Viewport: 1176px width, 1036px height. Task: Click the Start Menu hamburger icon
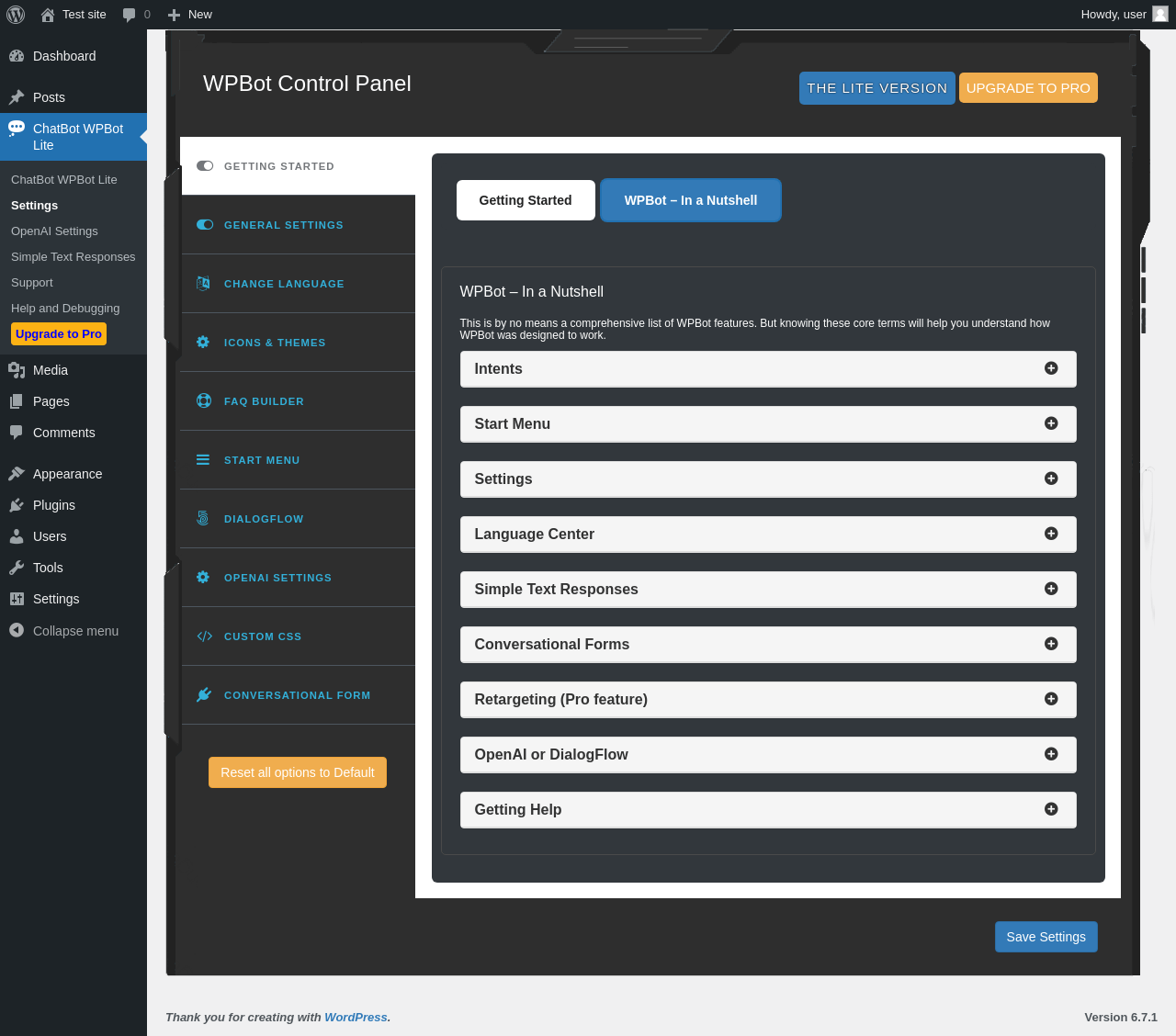pos(203,459)
